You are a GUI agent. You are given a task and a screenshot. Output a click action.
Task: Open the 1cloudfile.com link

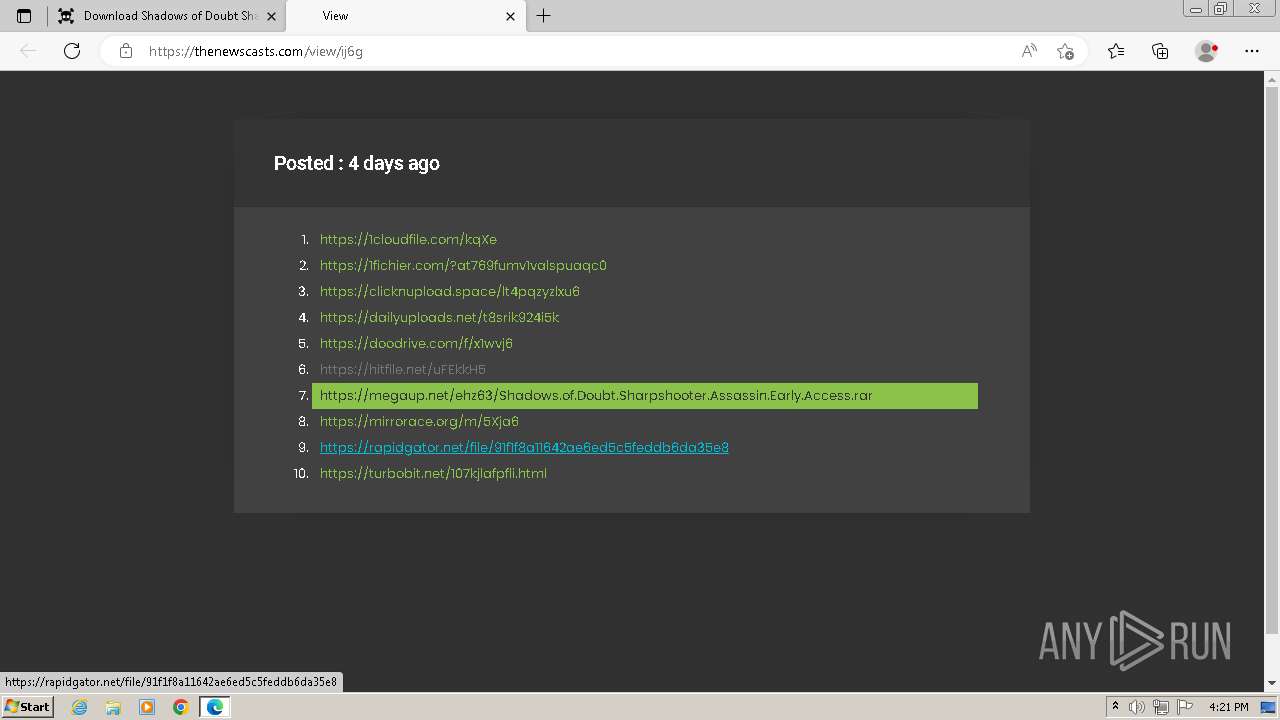click(x=408, y=240)
